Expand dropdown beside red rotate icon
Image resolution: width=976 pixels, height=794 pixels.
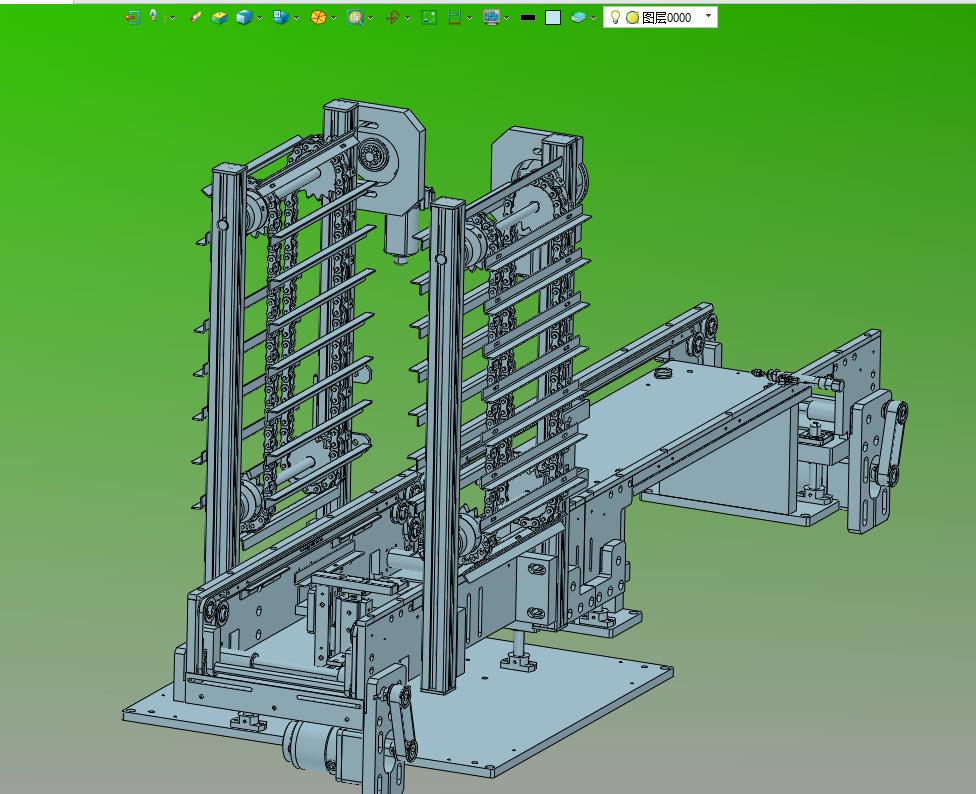pos(408,18)
